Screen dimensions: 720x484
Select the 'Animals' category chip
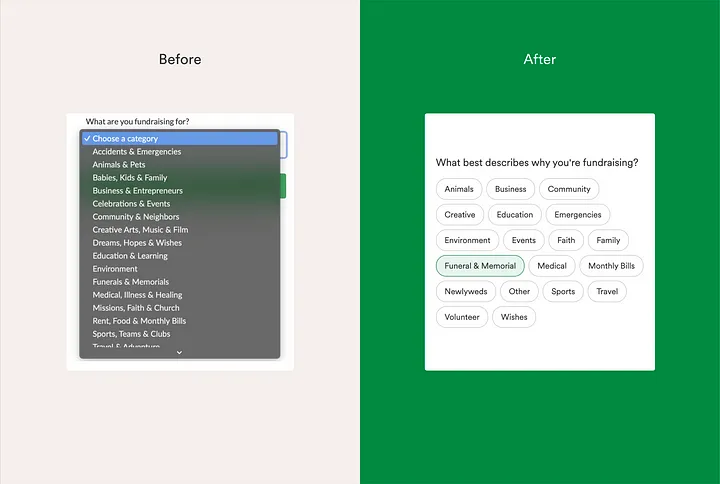[x=459, y=189]
